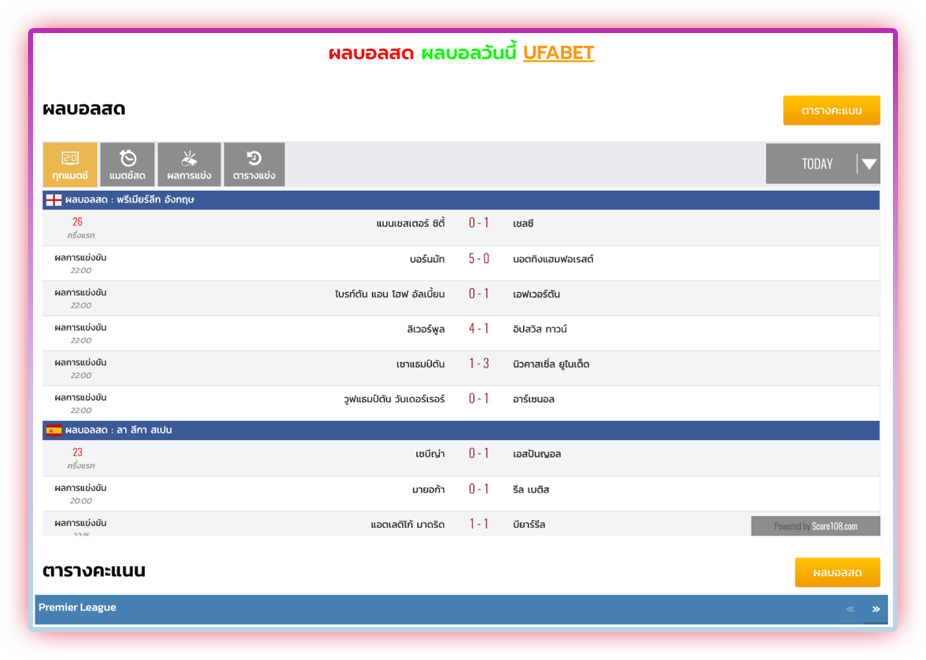Follow the UFABET link in the heading

[559, 53]
